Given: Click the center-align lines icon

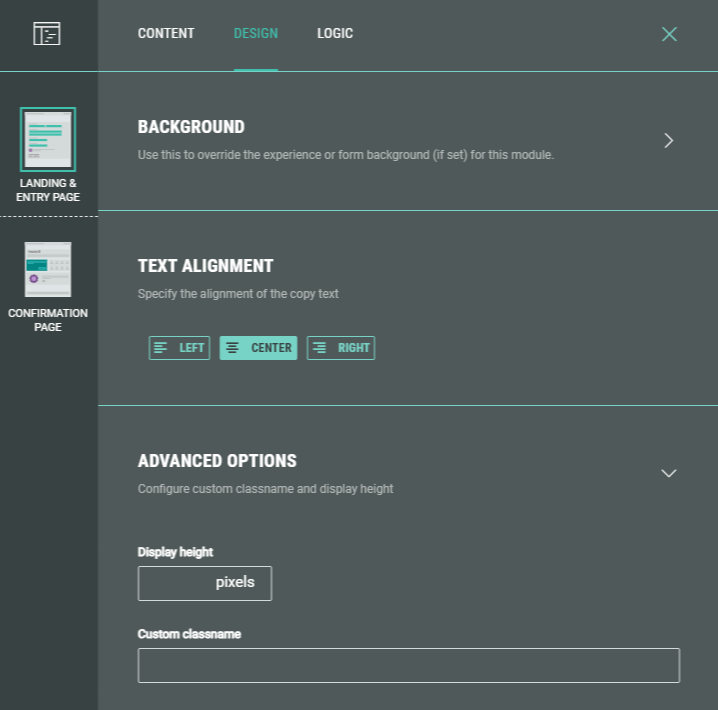Looking at the screenshot, I should 233,348.
